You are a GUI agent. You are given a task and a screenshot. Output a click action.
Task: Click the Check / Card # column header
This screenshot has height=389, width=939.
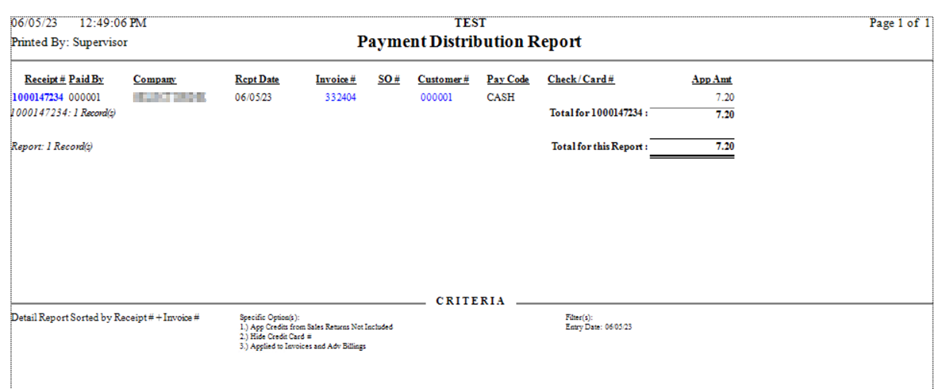pyautogui.click(x=581, y=80)
